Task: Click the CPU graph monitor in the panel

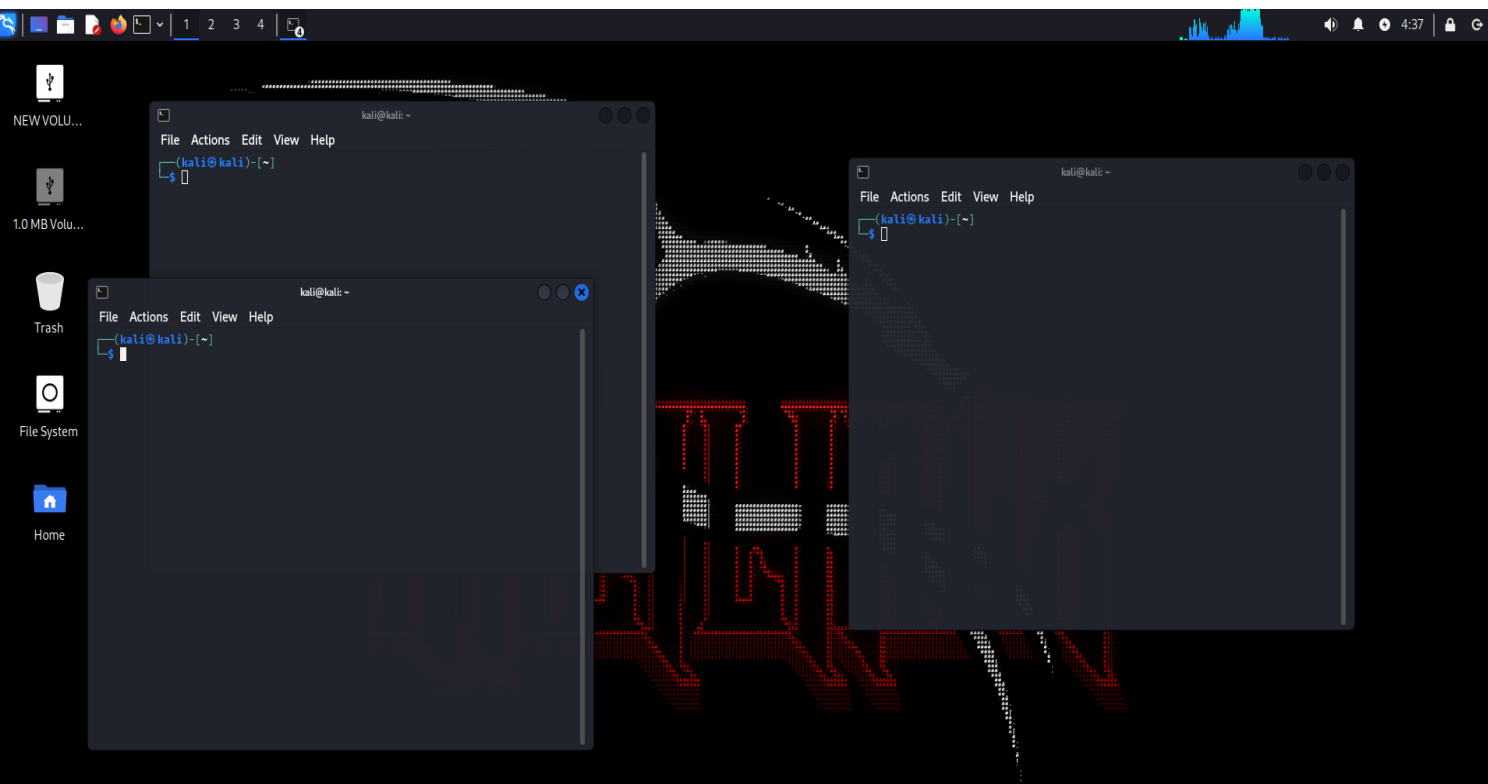Action: click(x=1234, y=25)
